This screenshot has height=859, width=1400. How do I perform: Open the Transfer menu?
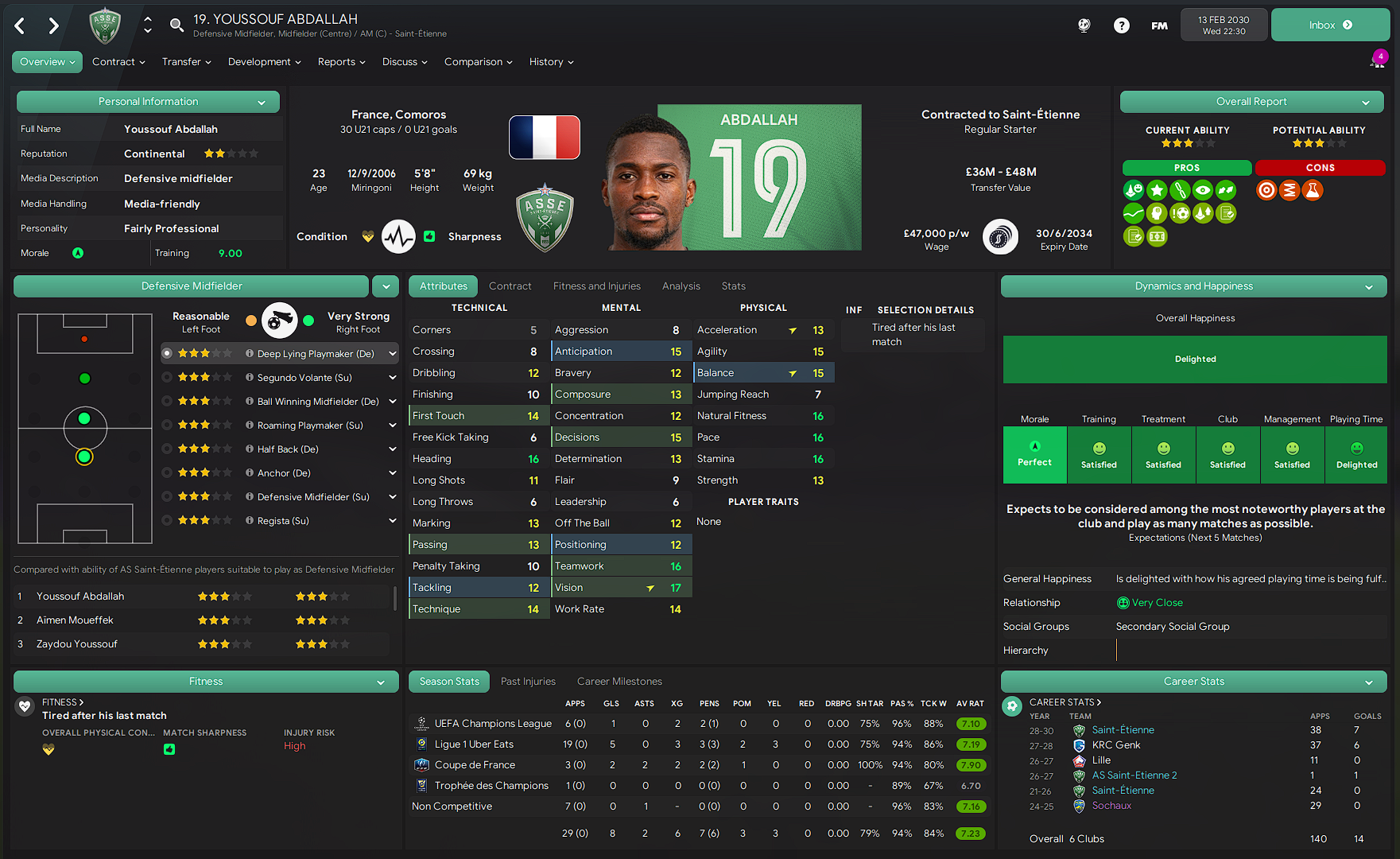pyautogui.click(x=186, y=62)
